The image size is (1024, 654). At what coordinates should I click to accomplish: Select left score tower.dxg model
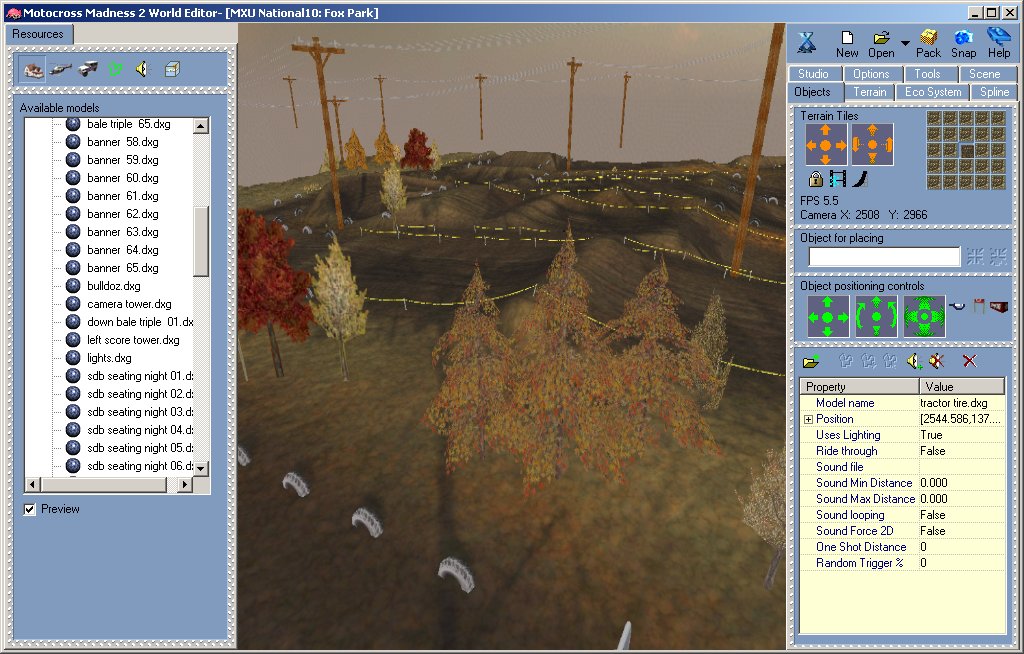pyautogui.click(x=133, y=340)
